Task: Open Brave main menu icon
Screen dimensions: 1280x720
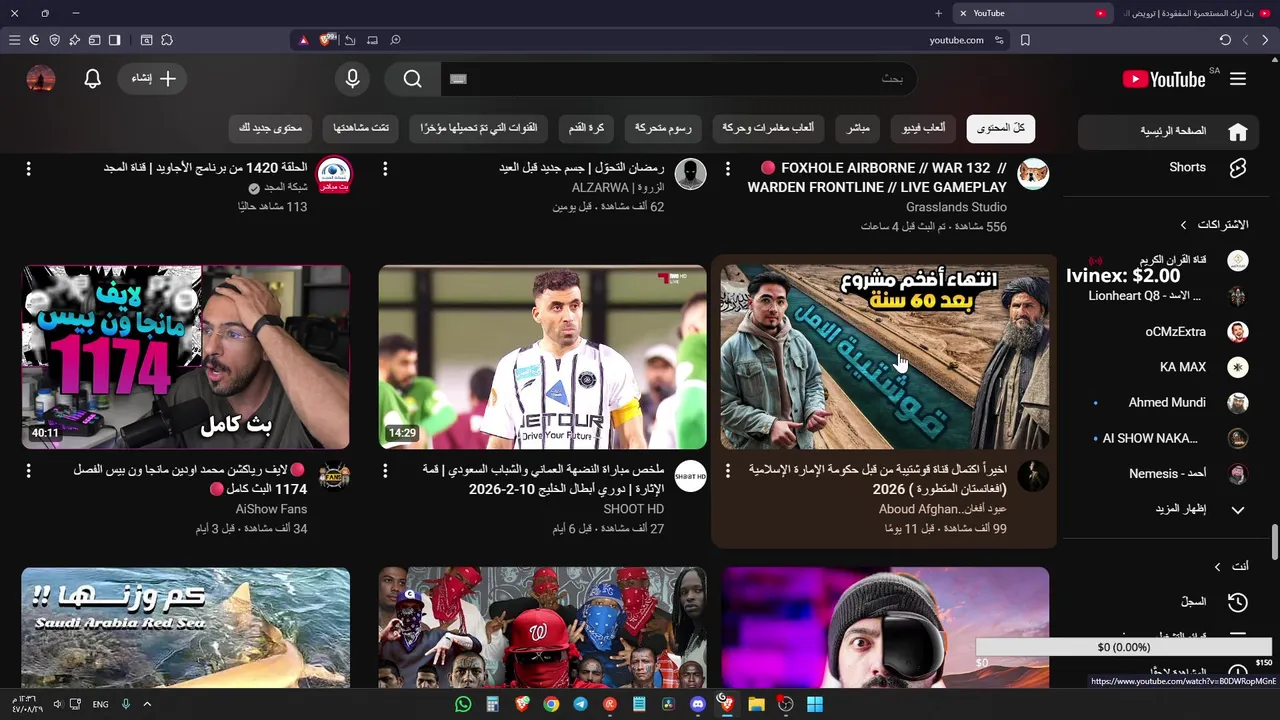Action: (x=14, y=40)
